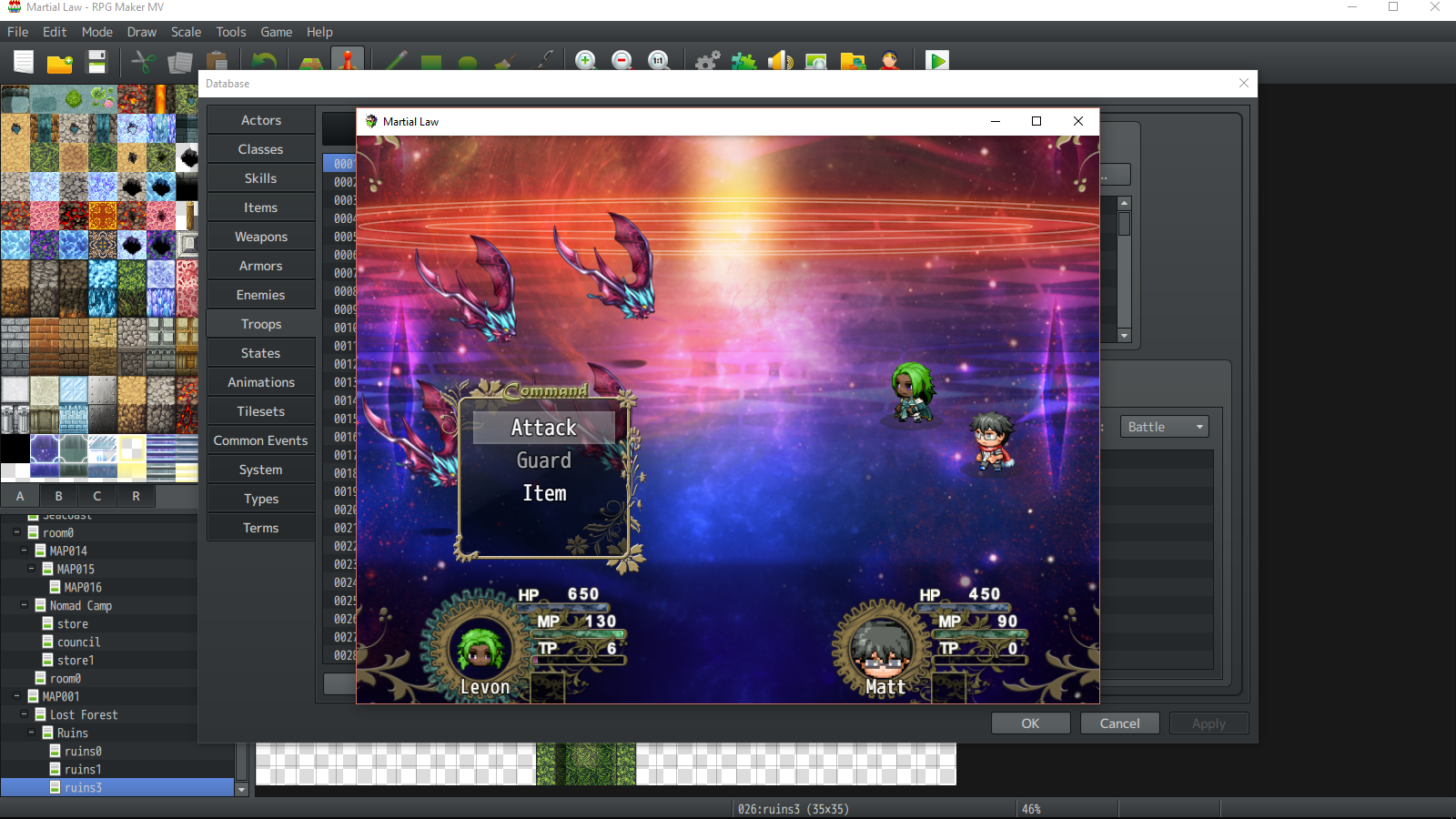Select the council map in tree

pyautogui.click(x=78, y=642)
